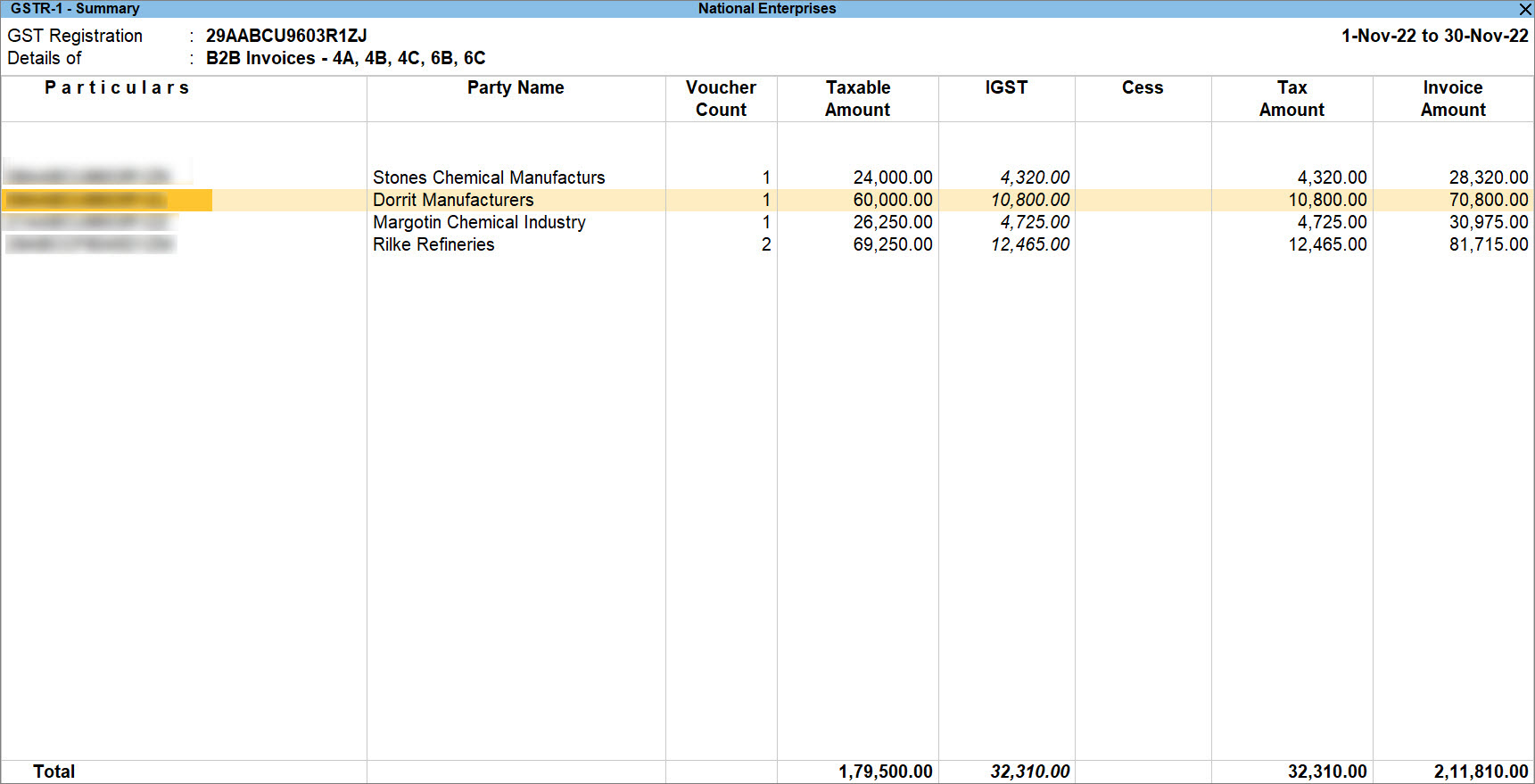Click invoice amount 30,975.00
1535x784 pixels.
pos(1489,222)
